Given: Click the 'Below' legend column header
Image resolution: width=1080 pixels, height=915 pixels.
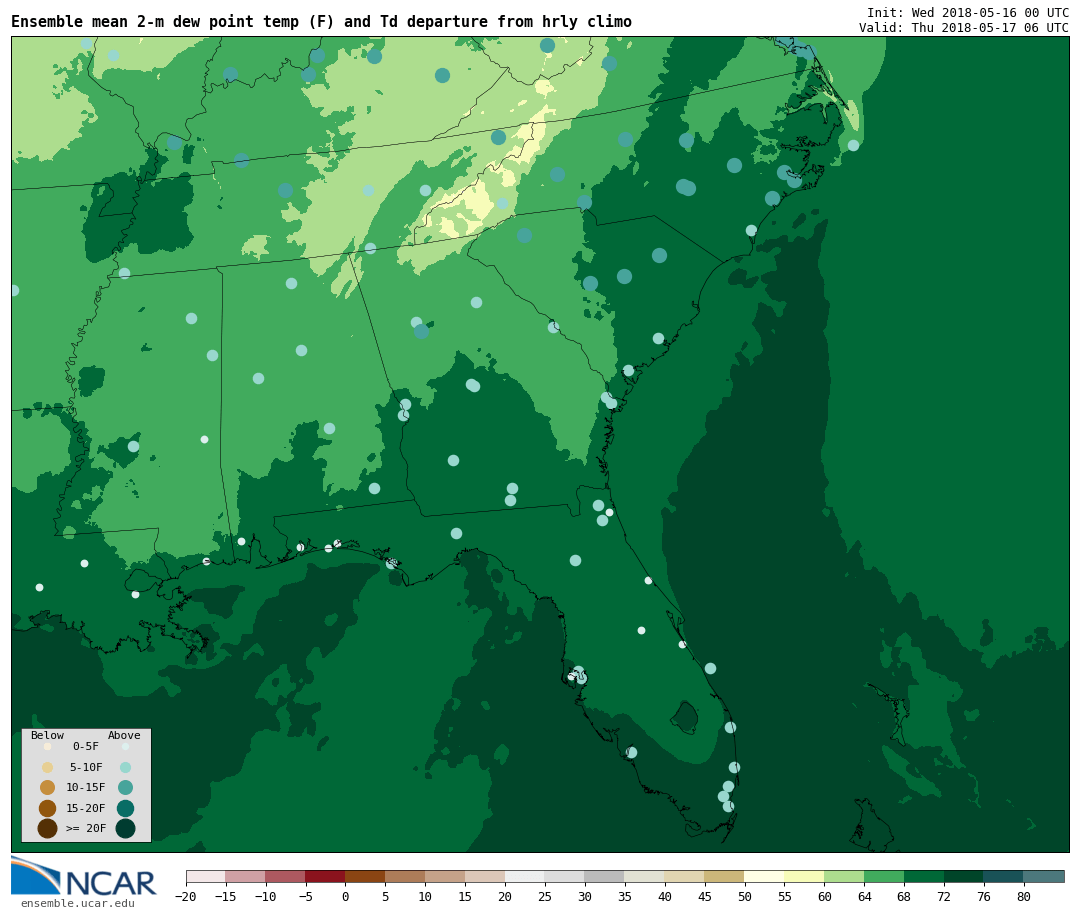Looking at the screenshot, I should (47, 735).
